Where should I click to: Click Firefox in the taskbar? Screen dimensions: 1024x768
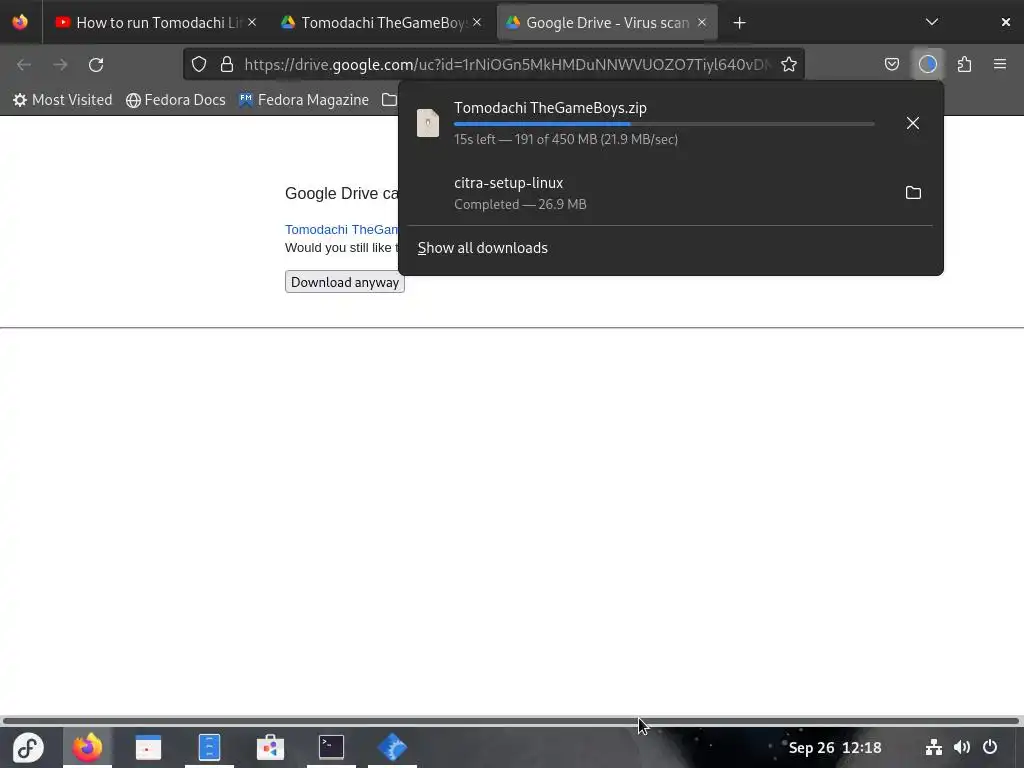coord(88,747)
